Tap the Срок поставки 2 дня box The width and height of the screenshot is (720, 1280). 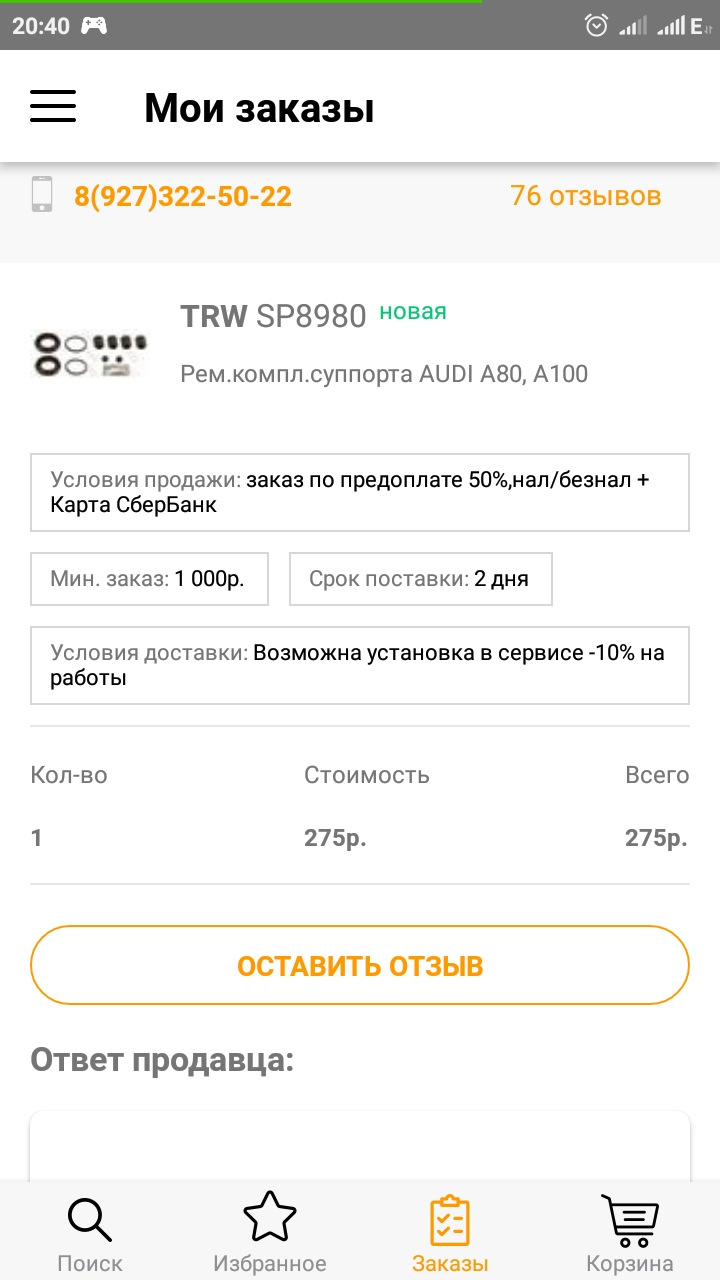pyautogui.click(x=420, y=579)
